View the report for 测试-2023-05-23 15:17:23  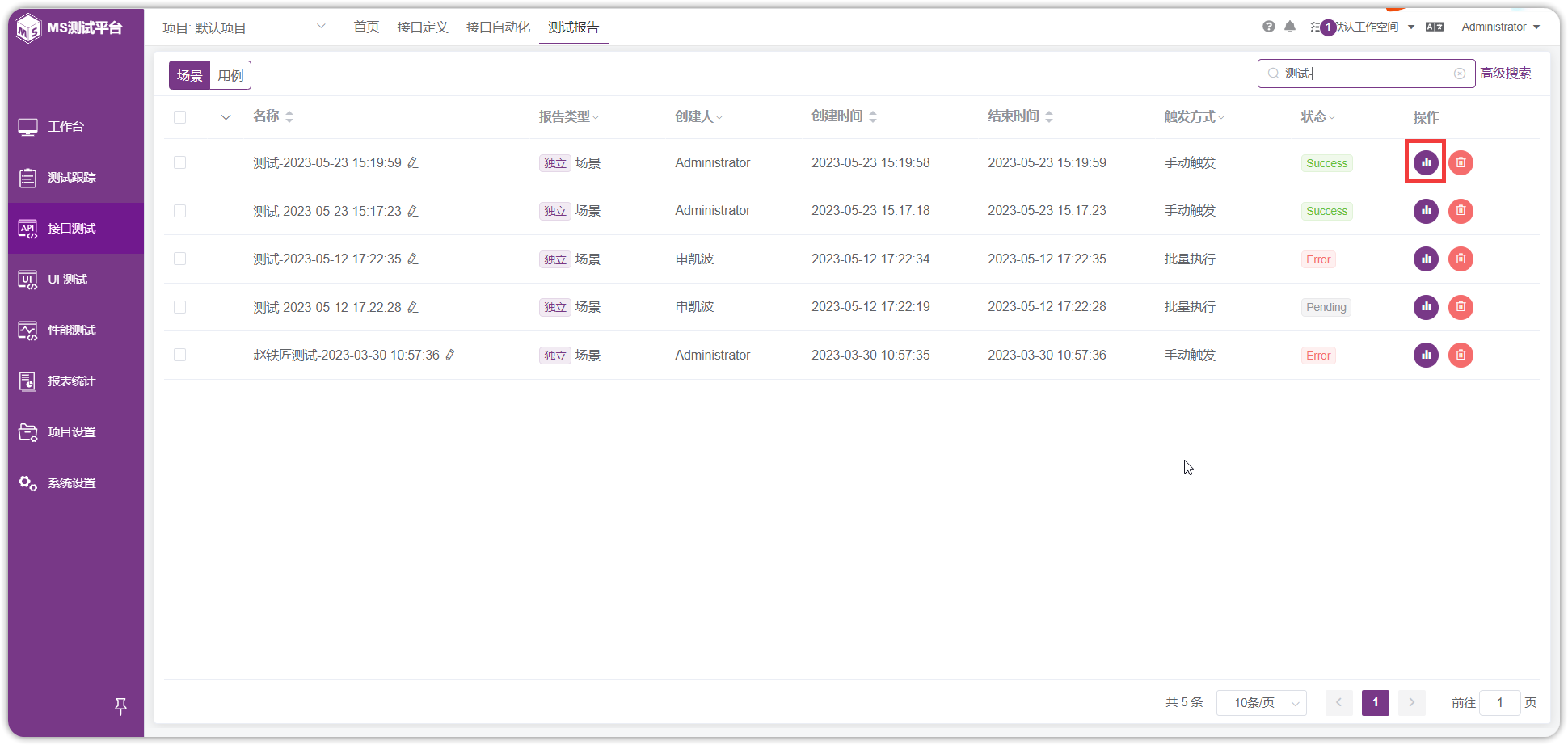click(1426, 211)
